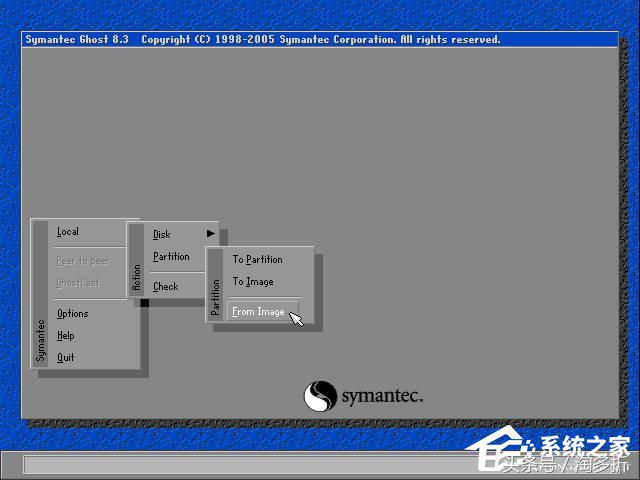Screen dimensions: 640x480
Task: Expand the Disk submenu arrow
Action: [210, 234]
